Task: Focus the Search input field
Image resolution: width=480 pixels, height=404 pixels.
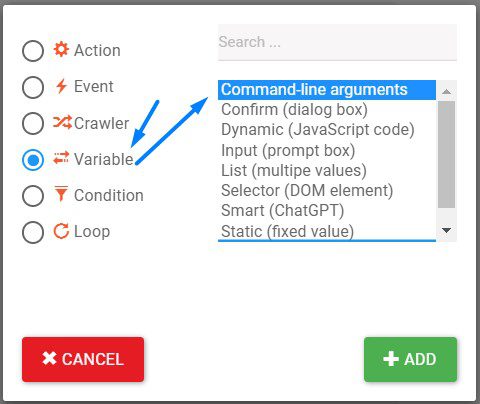Action: (x=337, y=42)
